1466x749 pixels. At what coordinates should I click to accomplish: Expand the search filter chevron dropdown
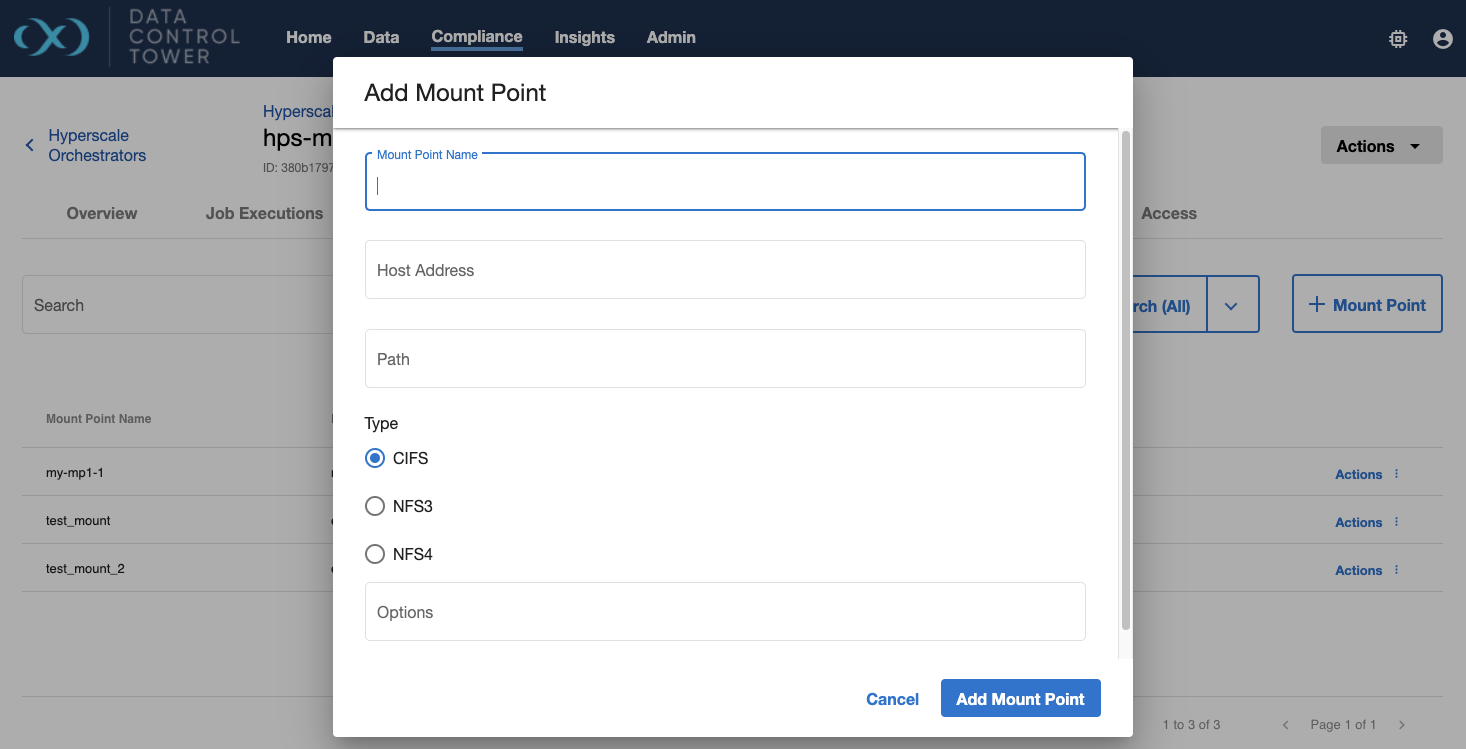pyautogui.click(x=1231, y=306)
